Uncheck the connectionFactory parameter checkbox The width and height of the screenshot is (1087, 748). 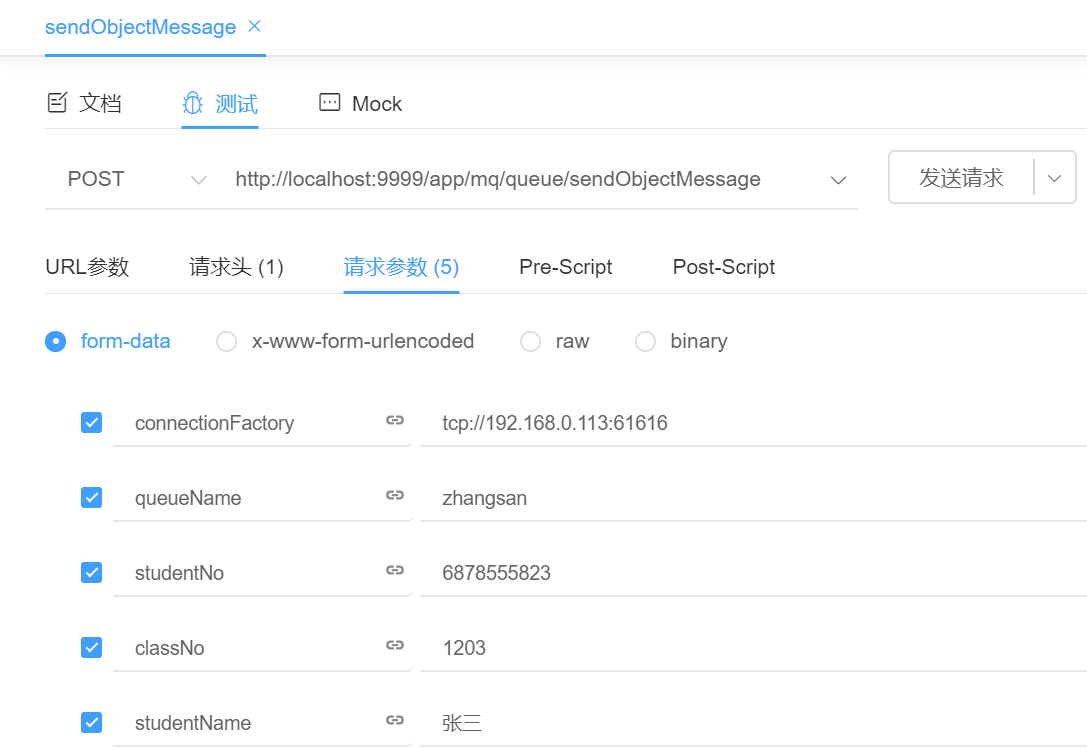pyautogui.click(x=91, y=422)
